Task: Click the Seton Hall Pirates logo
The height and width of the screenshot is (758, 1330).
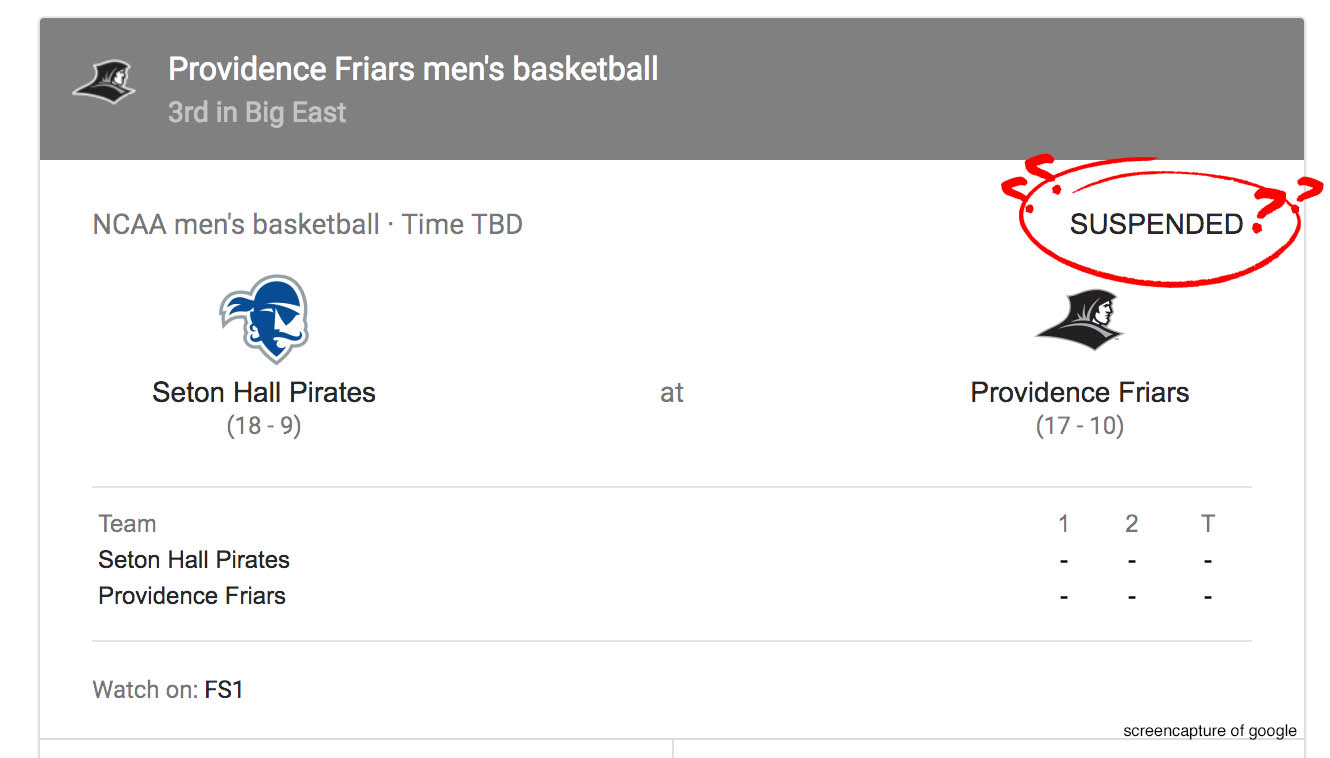Action: click(263, 319)
